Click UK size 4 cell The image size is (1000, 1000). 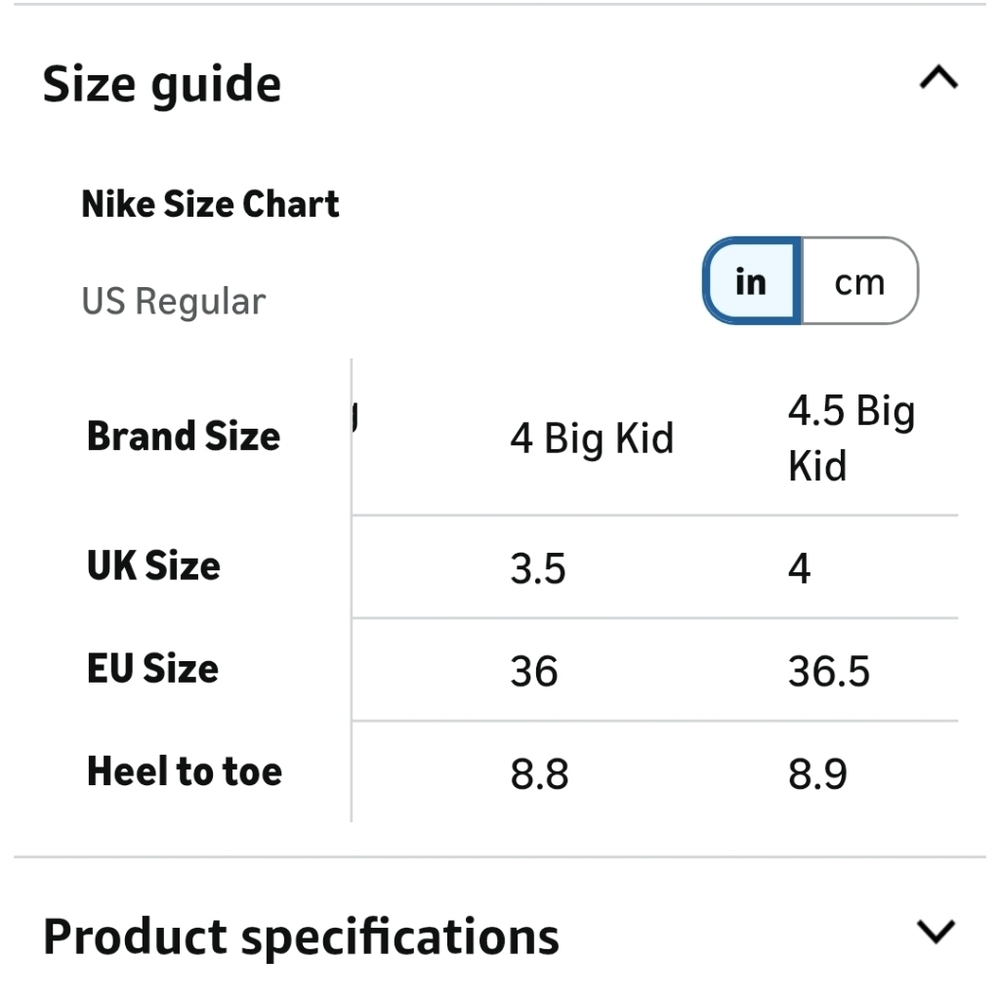[x=799, y=569]
